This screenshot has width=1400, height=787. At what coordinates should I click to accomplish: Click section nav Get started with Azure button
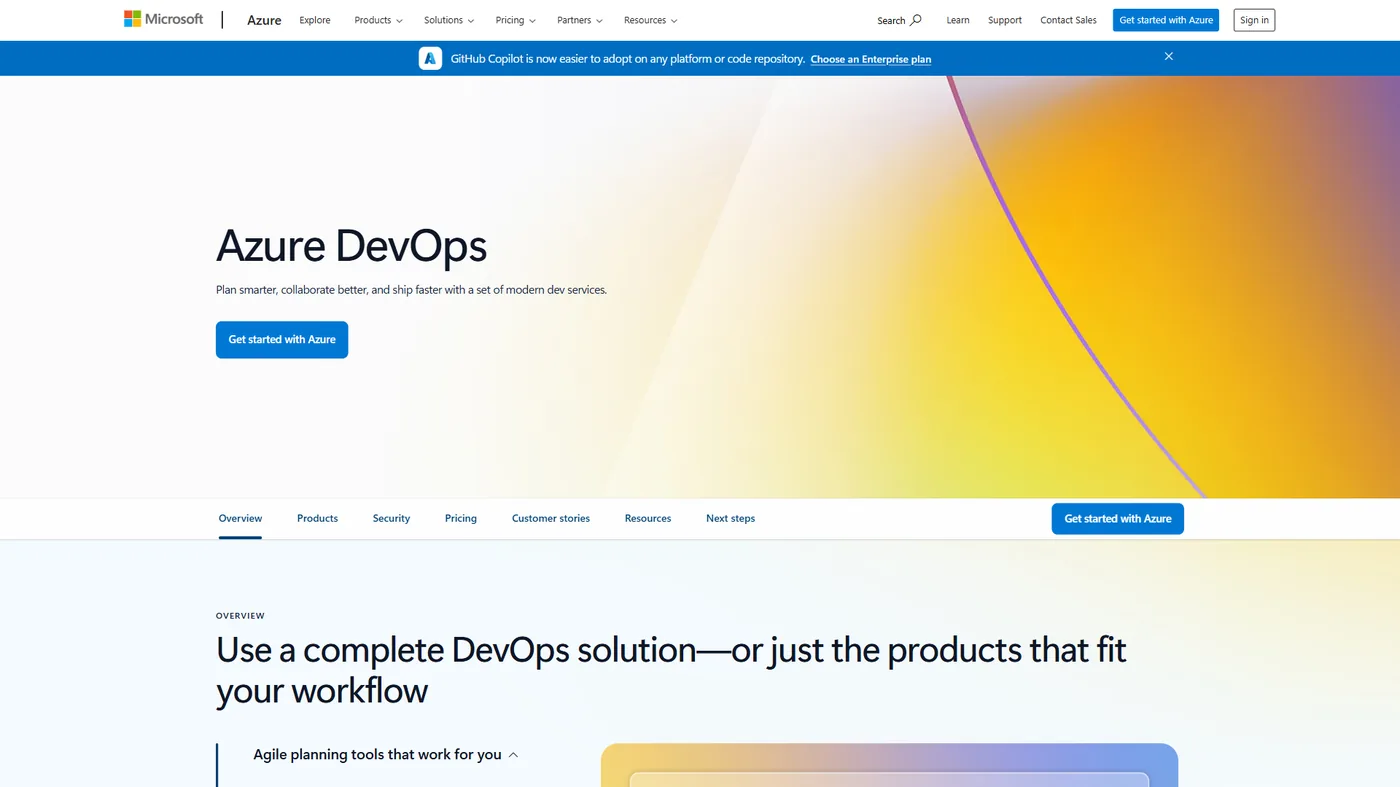tap(1117, 519)
